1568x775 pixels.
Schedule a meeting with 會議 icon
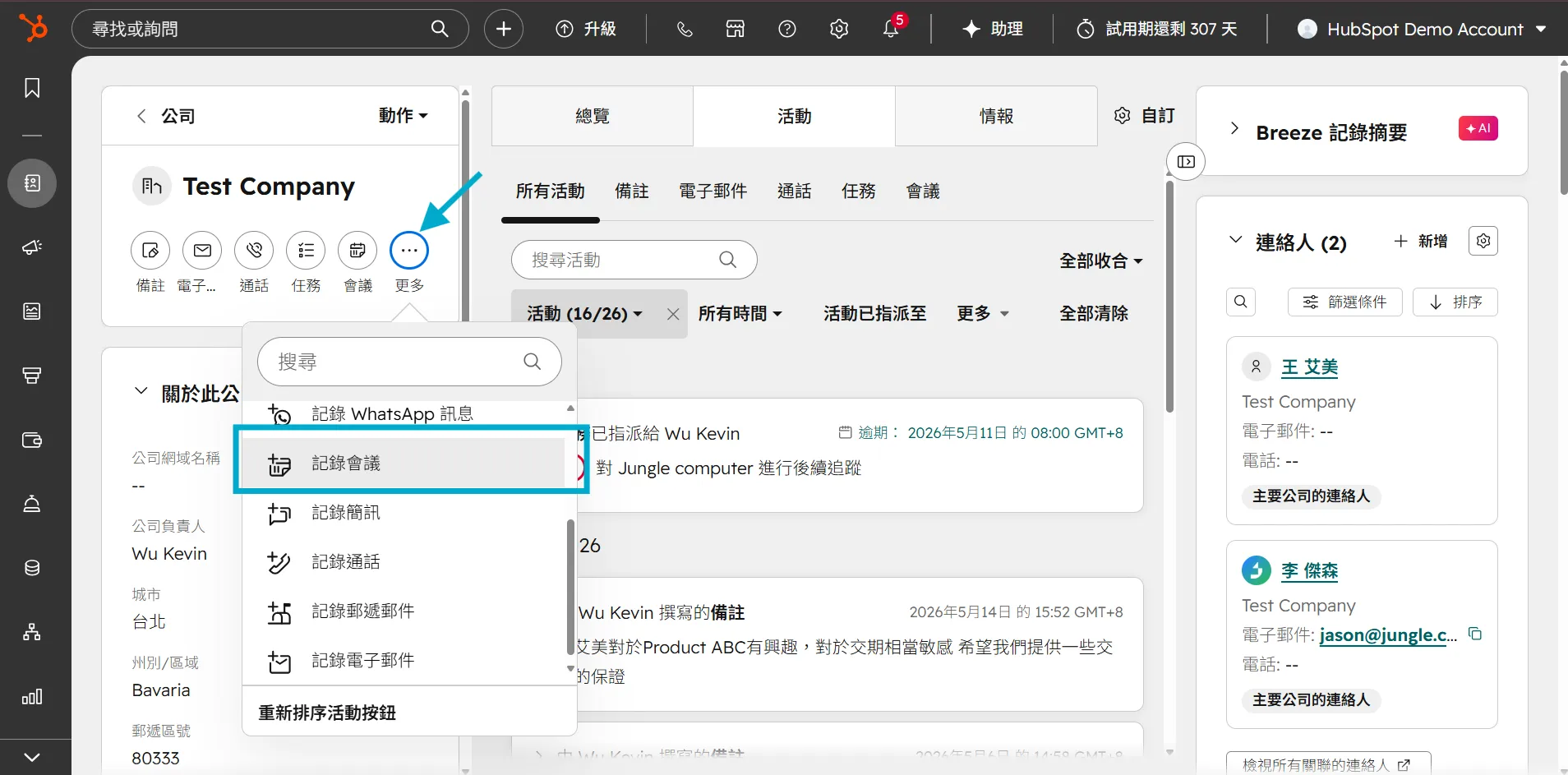point(357,250)
